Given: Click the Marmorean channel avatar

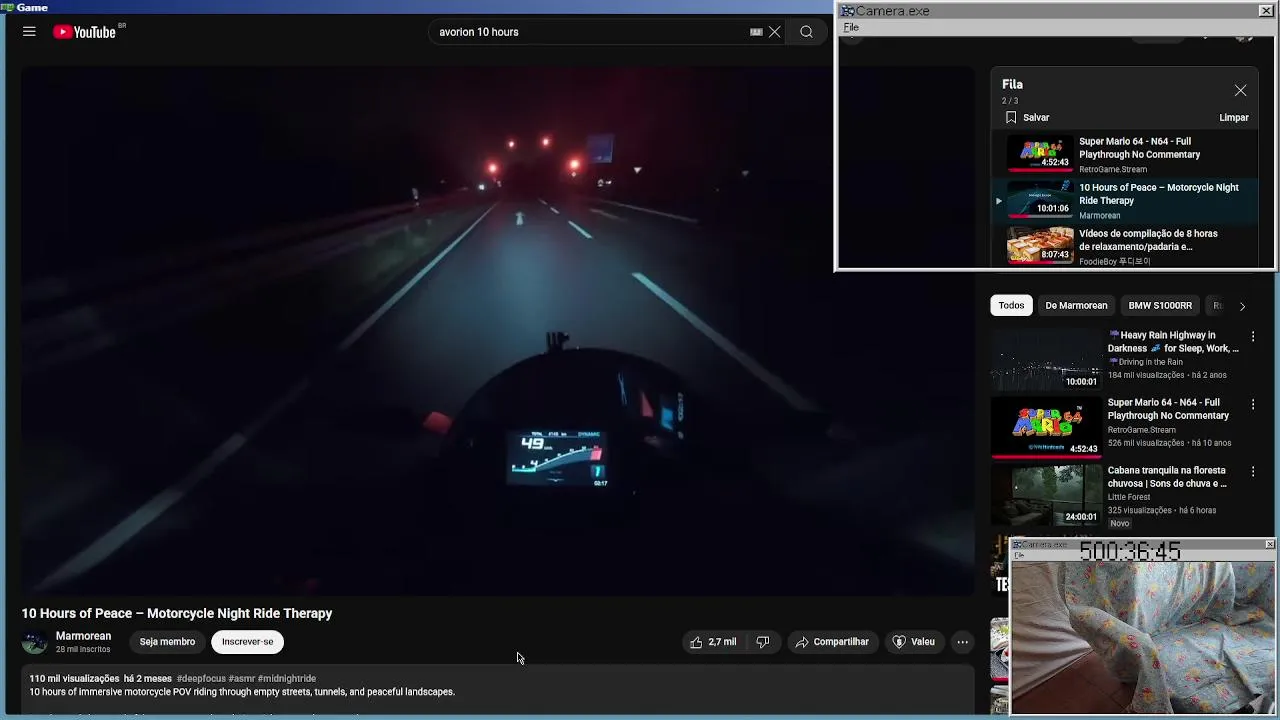Looking at the screenshot, I should click(x=35, y=642).
